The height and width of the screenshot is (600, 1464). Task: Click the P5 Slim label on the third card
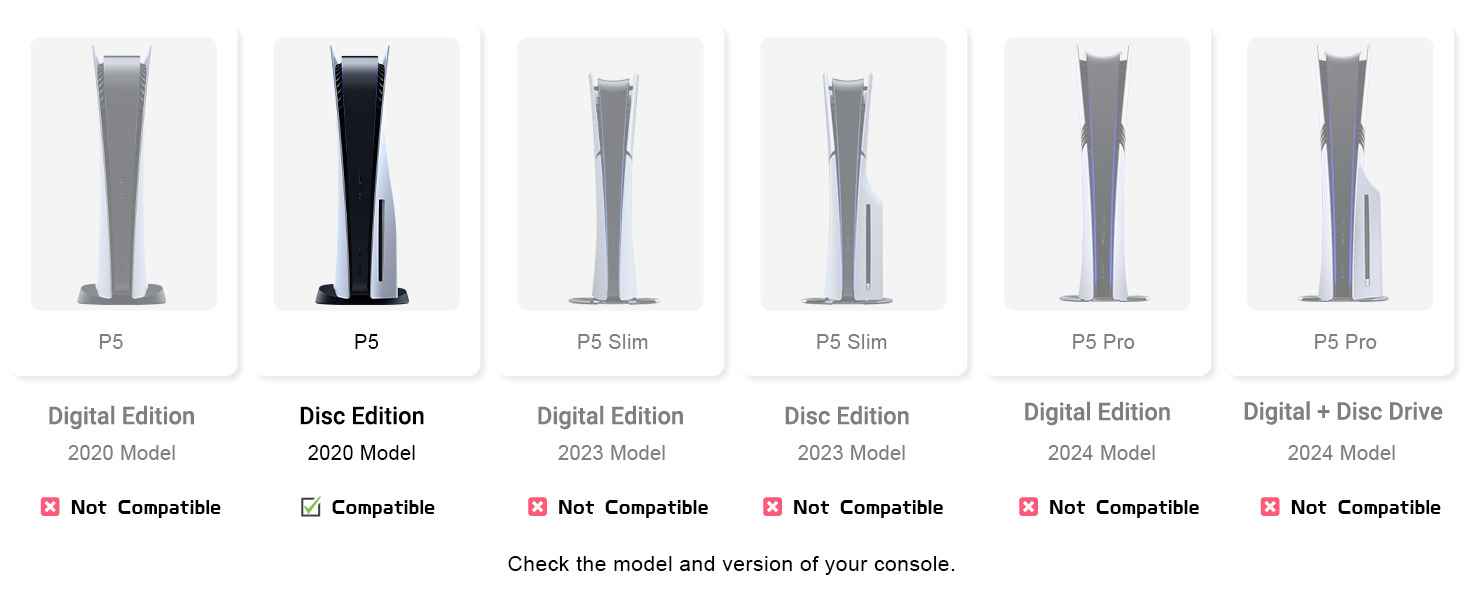click(x=612, y=342)
